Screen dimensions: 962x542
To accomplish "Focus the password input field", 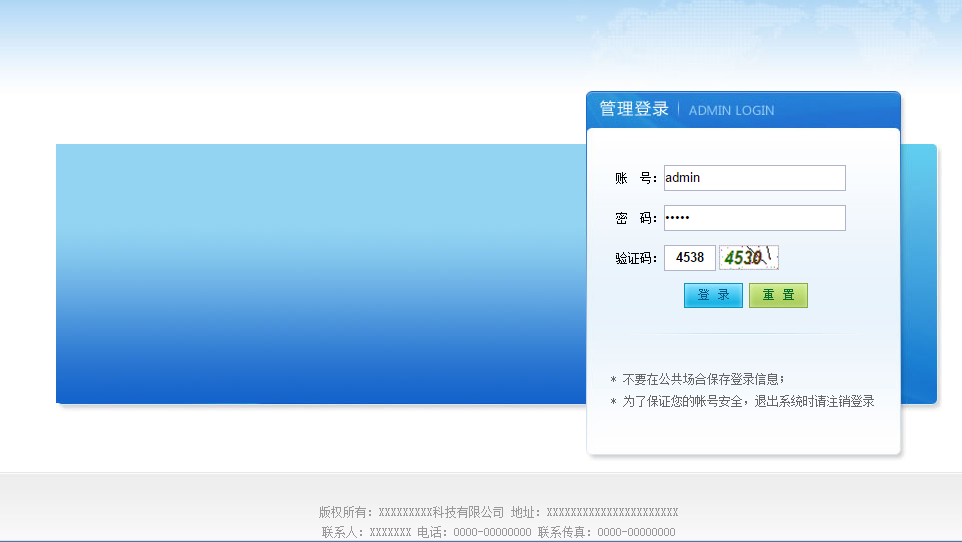I will tap(755, 218).
